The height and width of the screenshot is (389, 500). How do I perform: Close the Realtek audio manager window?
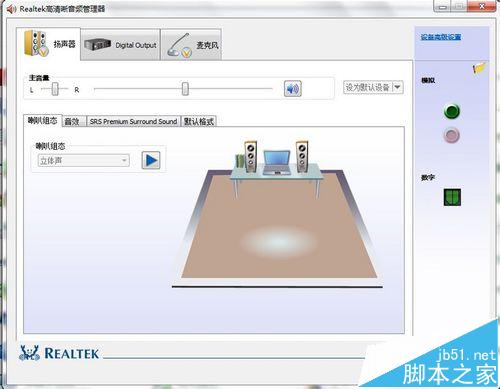[482, 6]
